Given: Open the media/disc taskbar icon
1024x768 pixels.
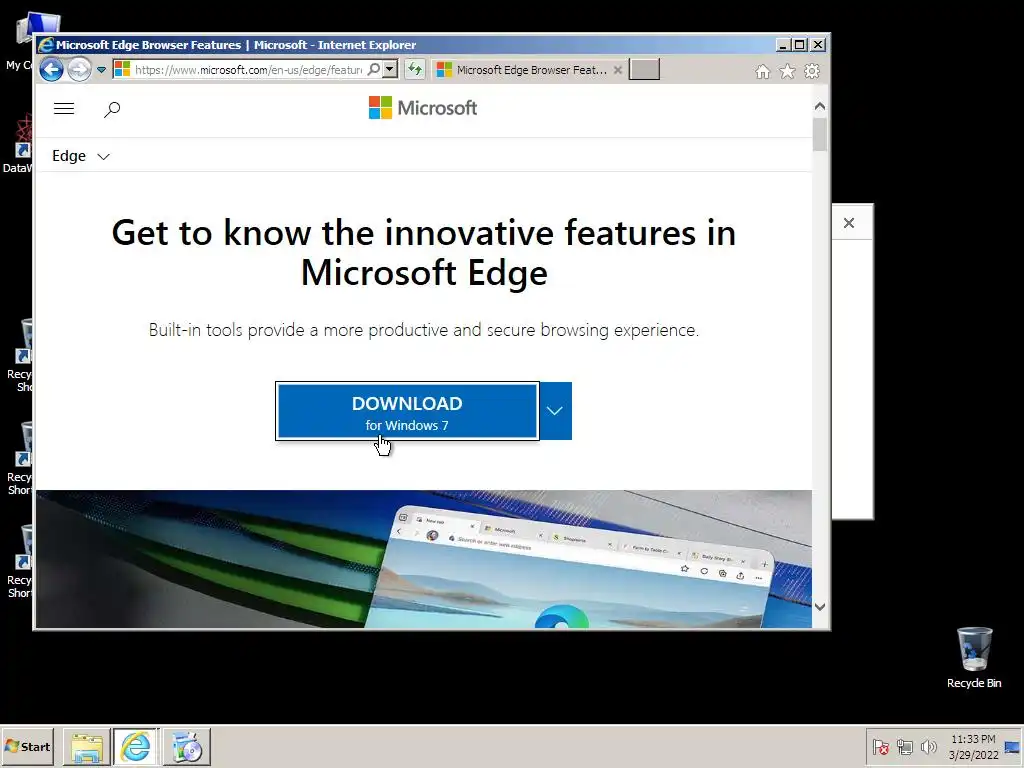Looking at the screenshot, I should 187,747.
